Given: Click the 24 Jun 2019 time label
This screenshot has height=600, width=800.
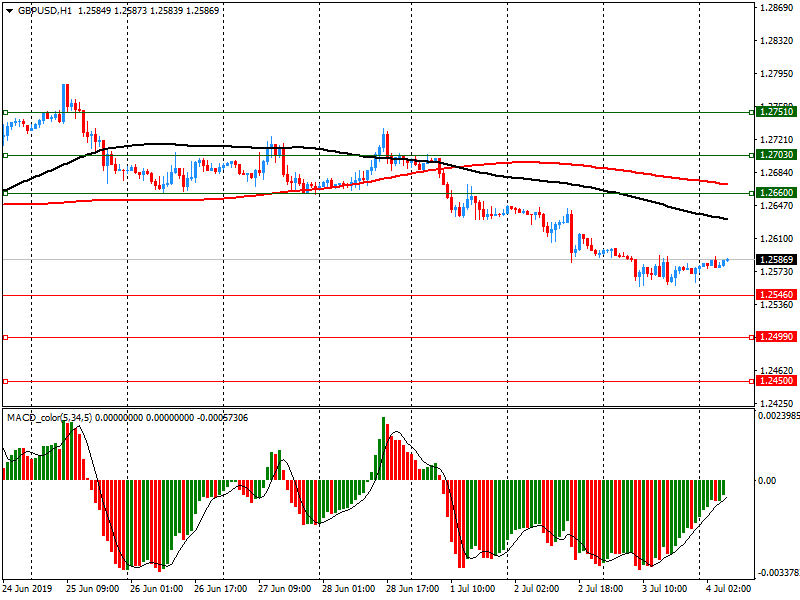Looking at the screenshot, I should [x=28, y=589].
